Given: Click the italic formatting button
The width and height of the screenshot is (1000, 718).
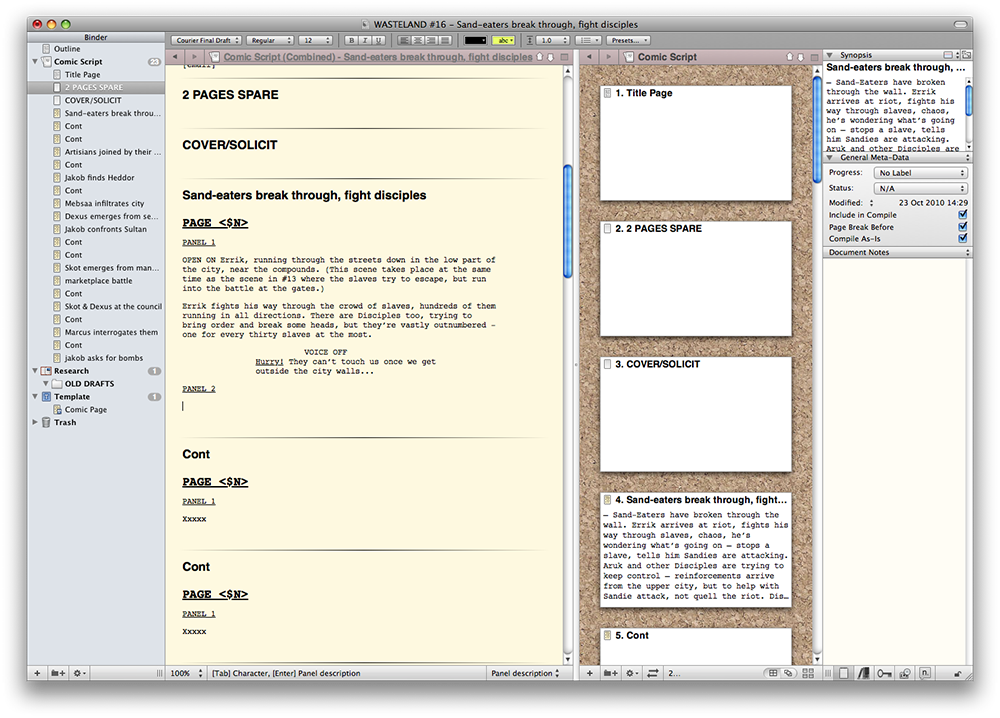Looking at the screenshot, I should [364, 40].
